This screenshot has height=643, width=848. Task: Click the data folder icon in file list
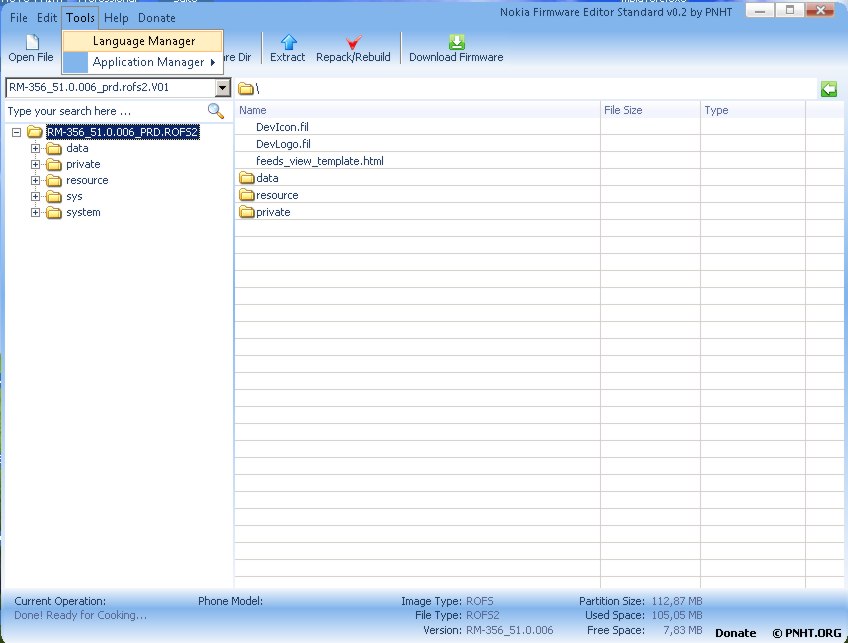247,178
